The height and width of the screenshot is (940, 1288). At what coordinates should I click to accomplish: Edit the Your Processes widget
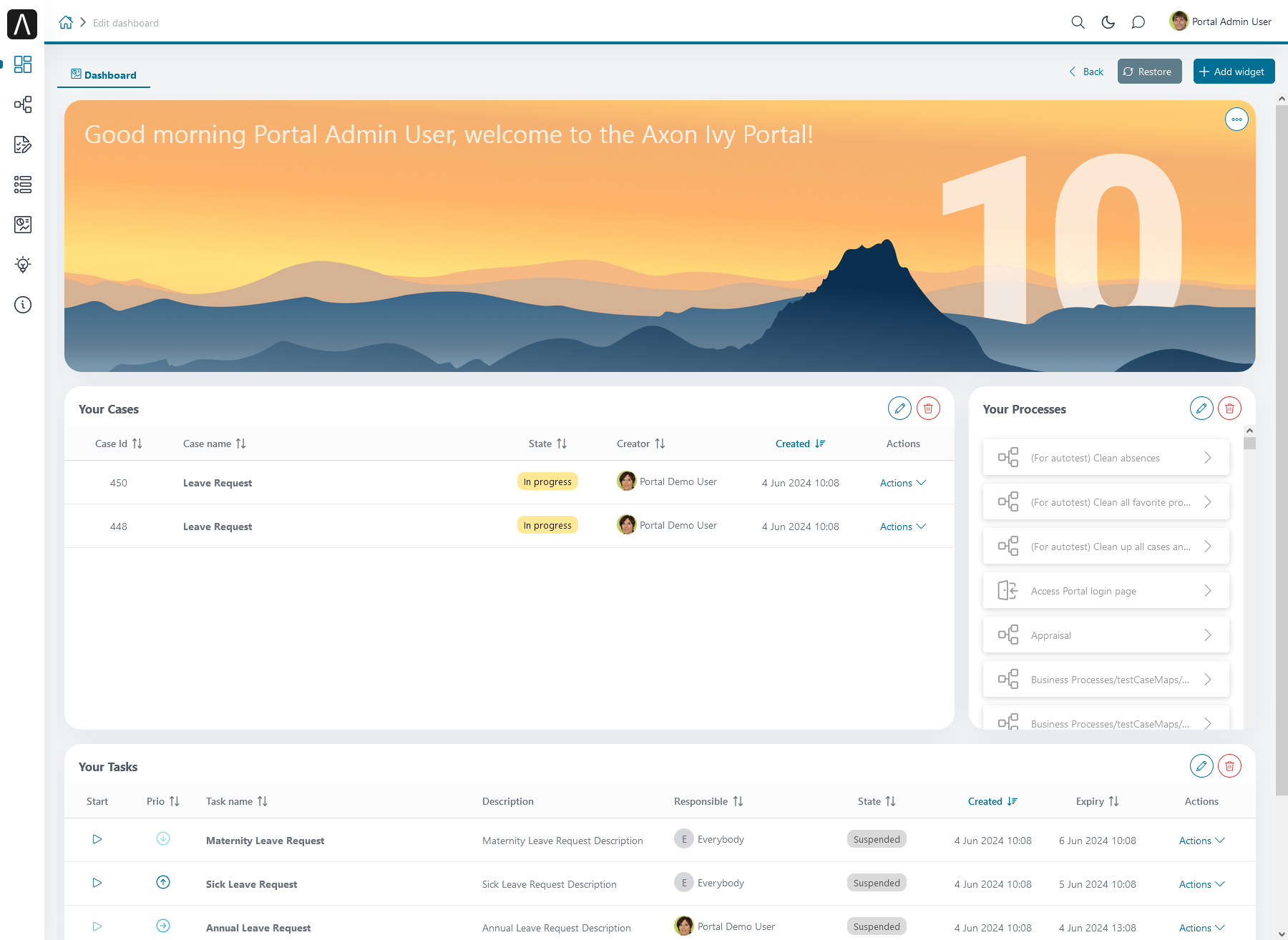(x=1201, y=408)
